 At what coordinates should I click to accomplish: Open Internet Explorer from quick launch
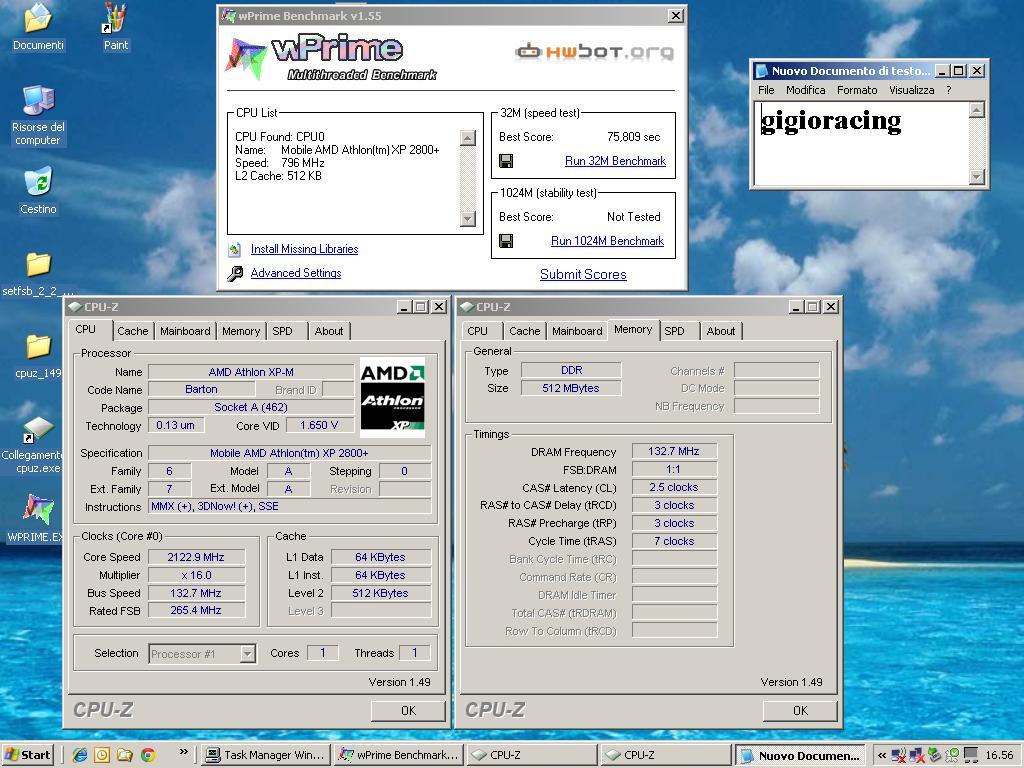click(80, 755)
